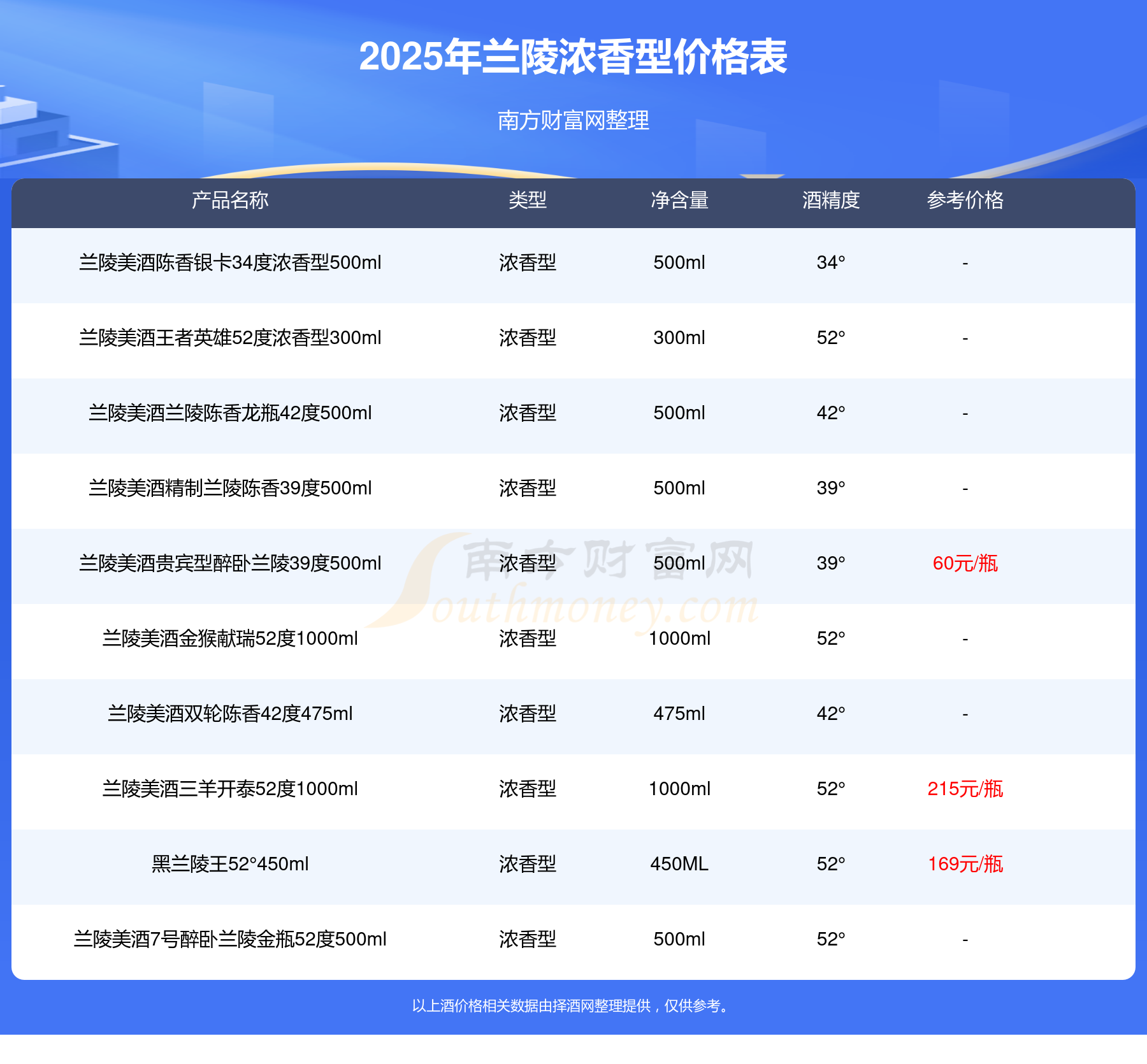Click 浓香型 in the 陈香银卡 row
1147x1064 pixels.
click(x=528, y=262)
